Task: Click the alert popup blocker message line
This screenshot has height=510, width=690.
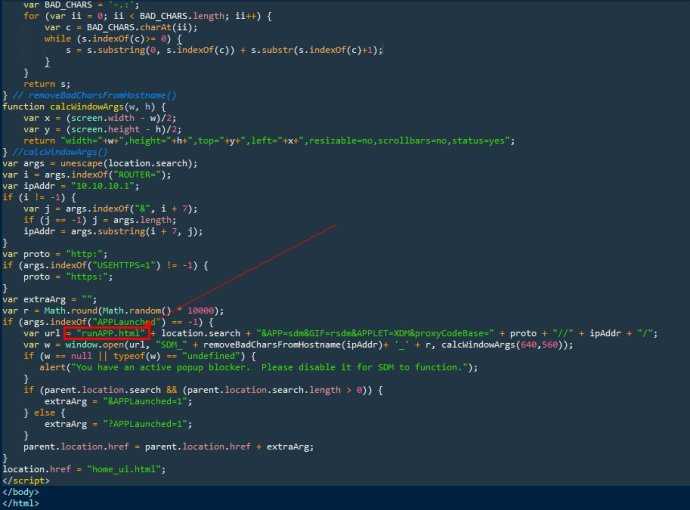Action: click(x=259, y=368)
